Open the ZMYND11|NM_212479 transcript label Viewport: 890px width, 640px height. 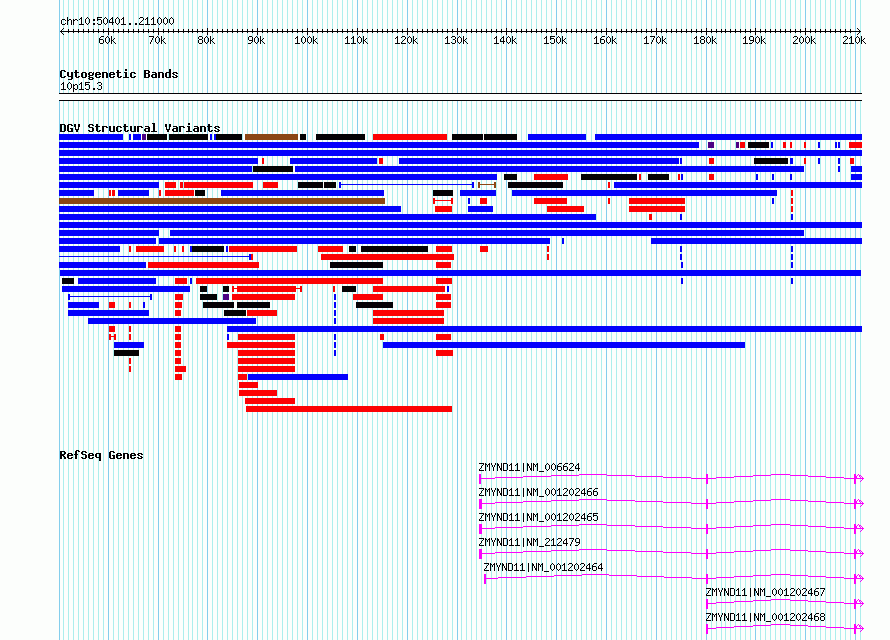[x=529, y=542]
